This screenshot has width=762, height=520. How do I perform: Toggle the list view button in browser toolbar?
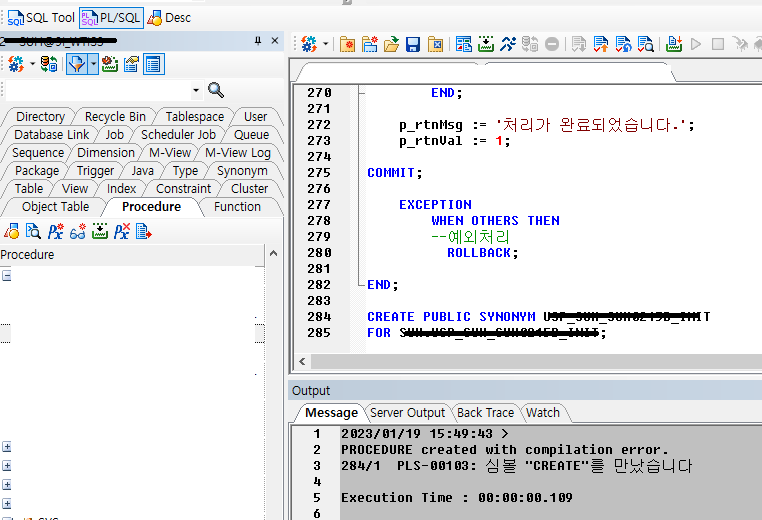coord(153,64)
